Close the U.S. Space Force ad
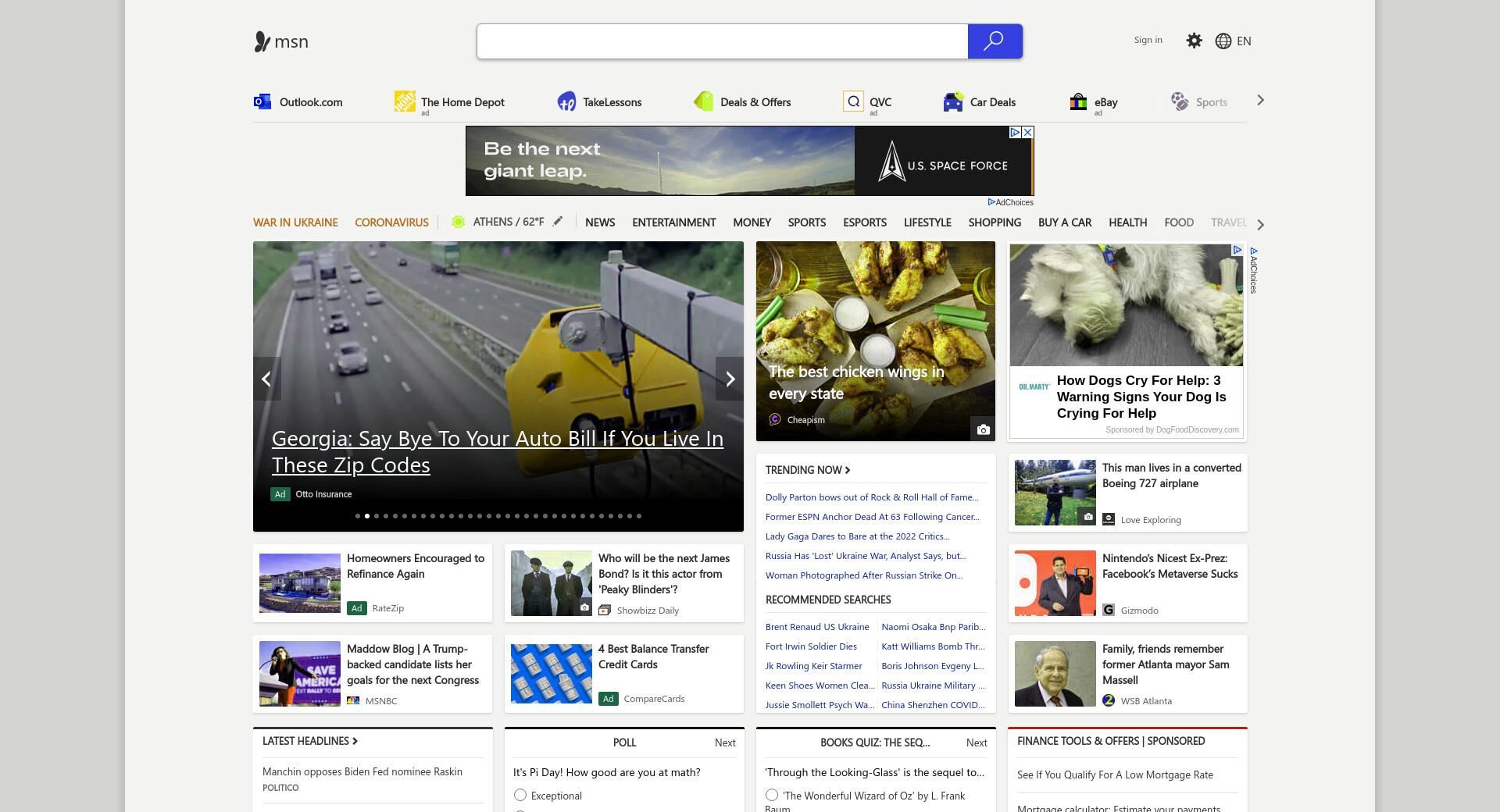The width and height of the screenshot is (1500, 812). click(1028, 133)
